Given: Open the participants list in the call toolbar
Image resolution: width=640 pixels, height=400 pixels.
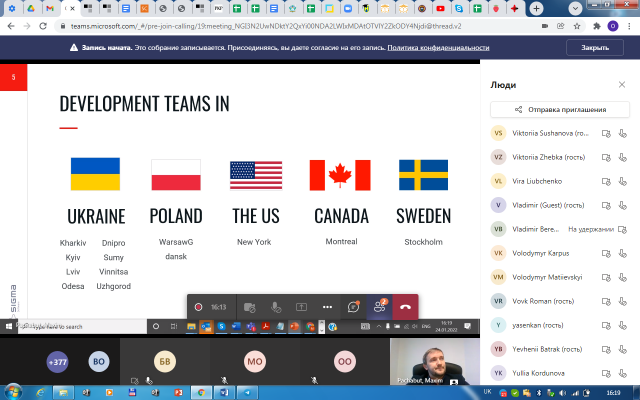Looking at the screenshot, I should coord(380,307).
